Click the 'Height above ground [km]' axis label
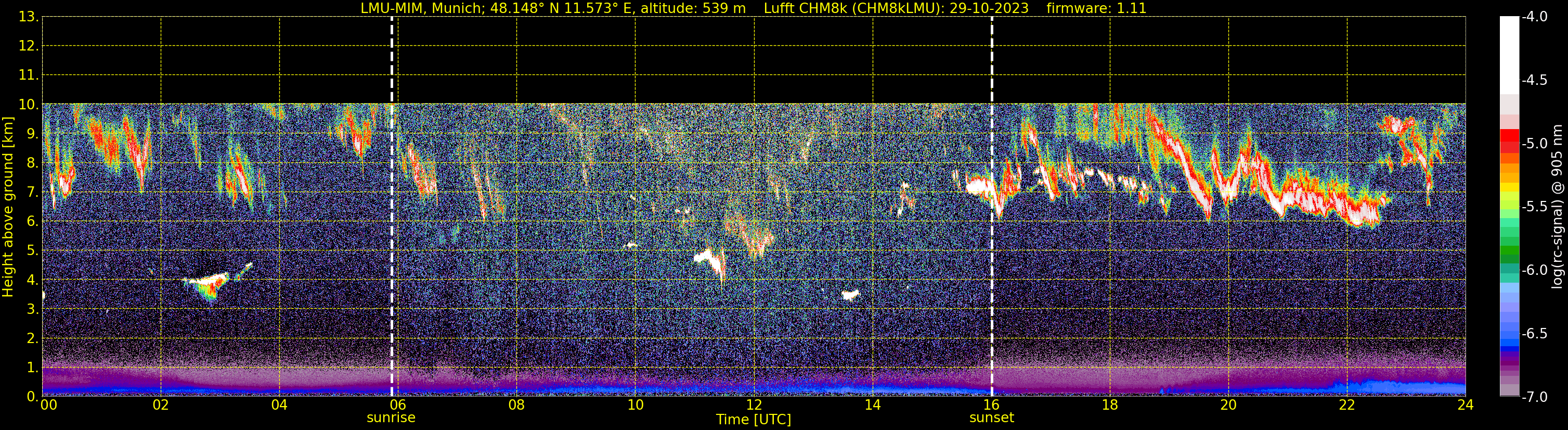Viewport: 1568px width, 430px height. click(x=8, y=207)
